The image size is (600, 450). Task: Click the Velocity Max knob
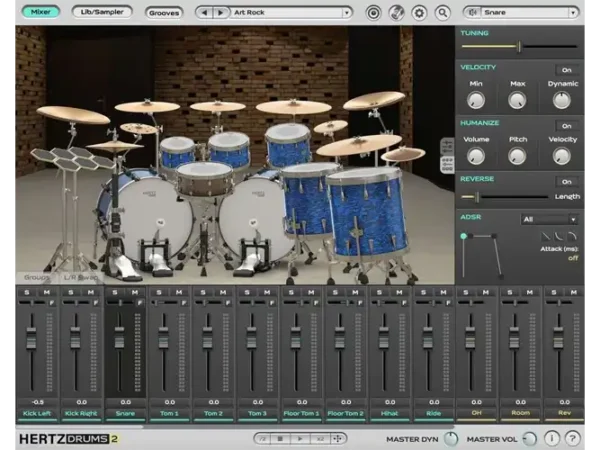[x=517, y=101]
